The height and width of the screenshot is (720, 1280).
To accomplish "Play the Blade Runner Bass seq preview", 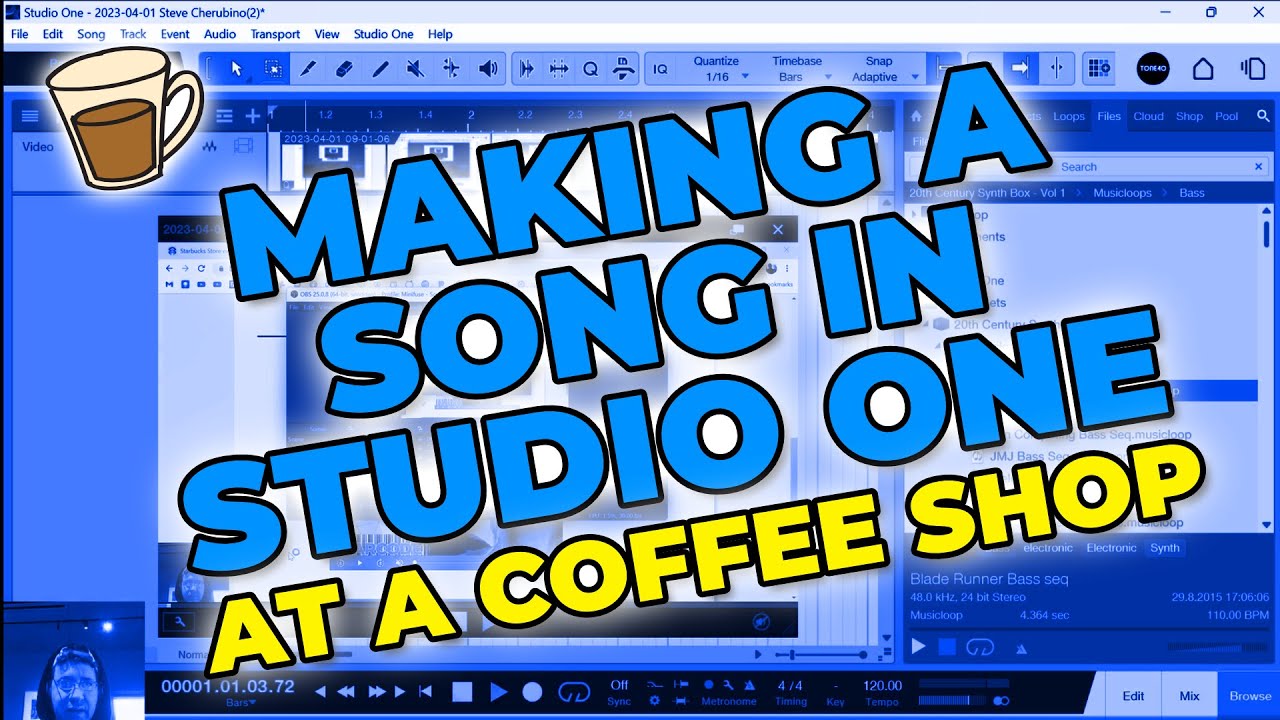I will 918,647.
